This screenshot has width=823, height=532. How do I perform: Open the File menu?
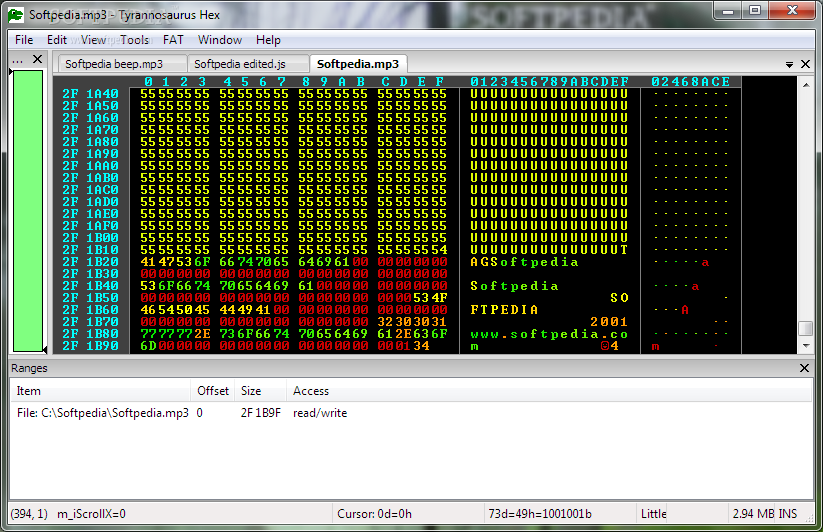pos(24,40)
